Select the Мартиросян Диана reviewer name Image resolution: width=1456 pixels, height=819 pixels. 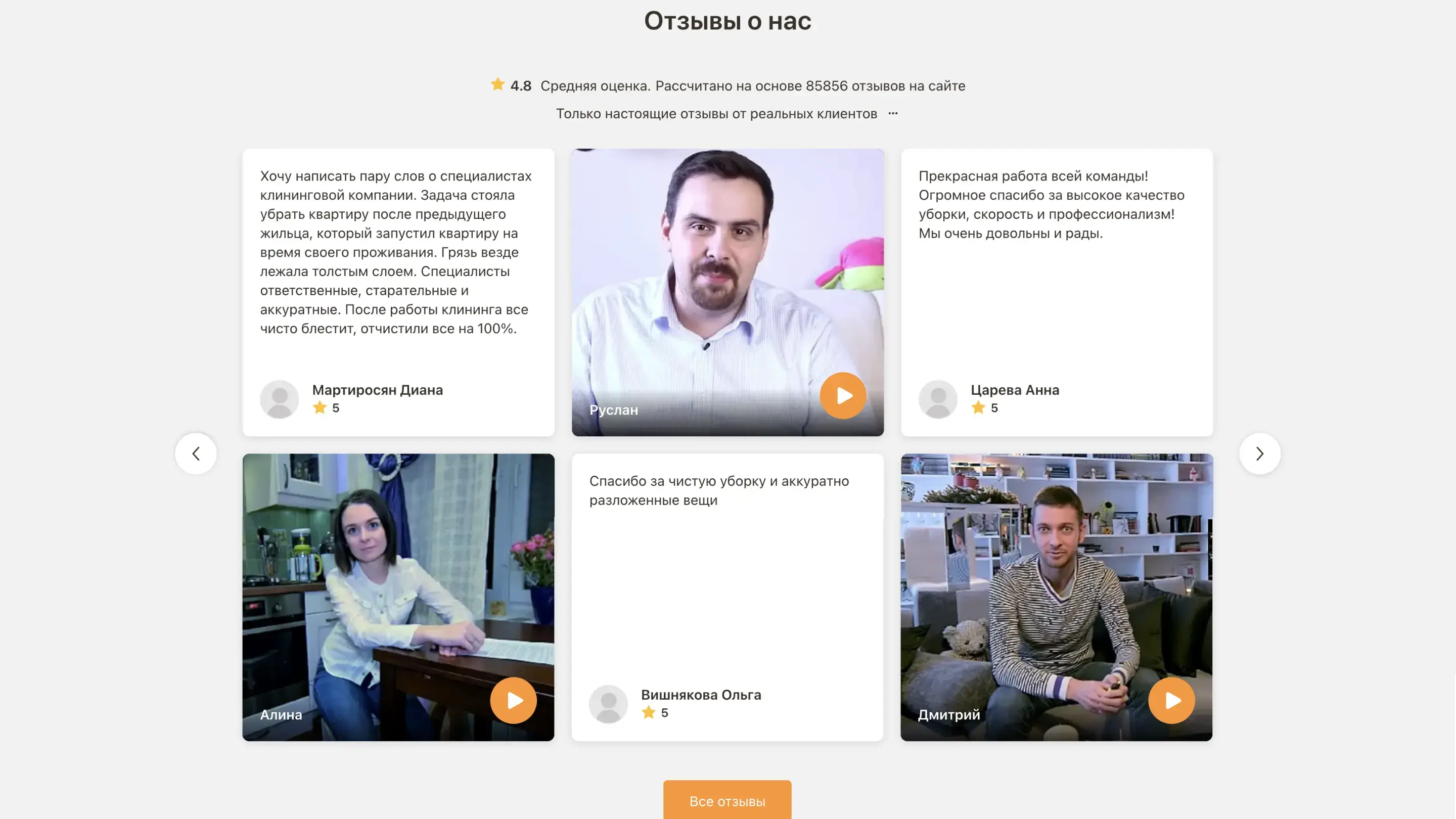377,390
